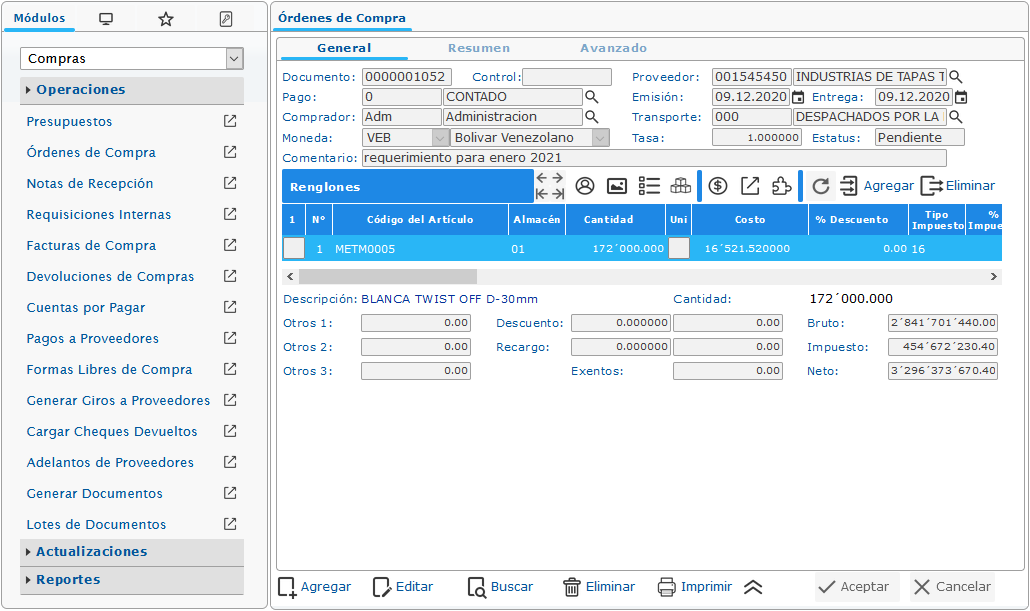Click the grid scrollbar left arrow
Viewport: 1030px width, 611px height.
[x=290, y=277]
